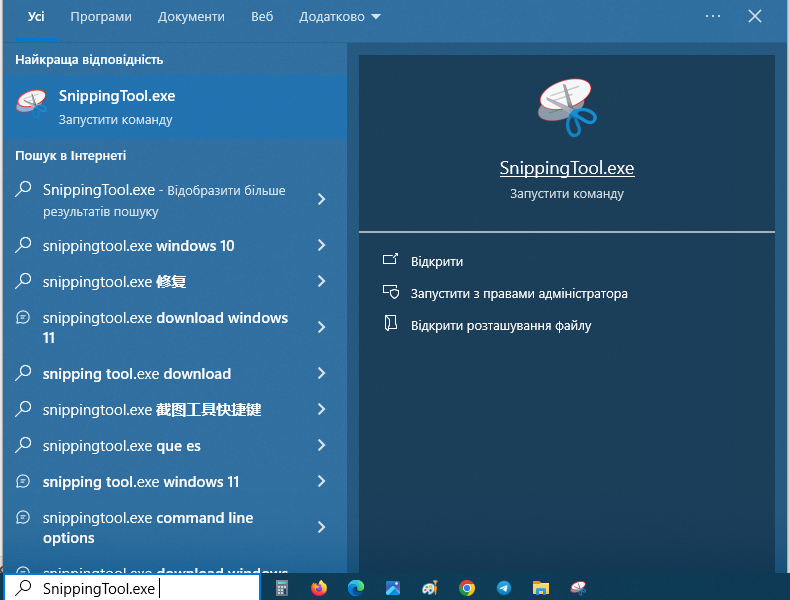Switch to the Програми tab

102,17
